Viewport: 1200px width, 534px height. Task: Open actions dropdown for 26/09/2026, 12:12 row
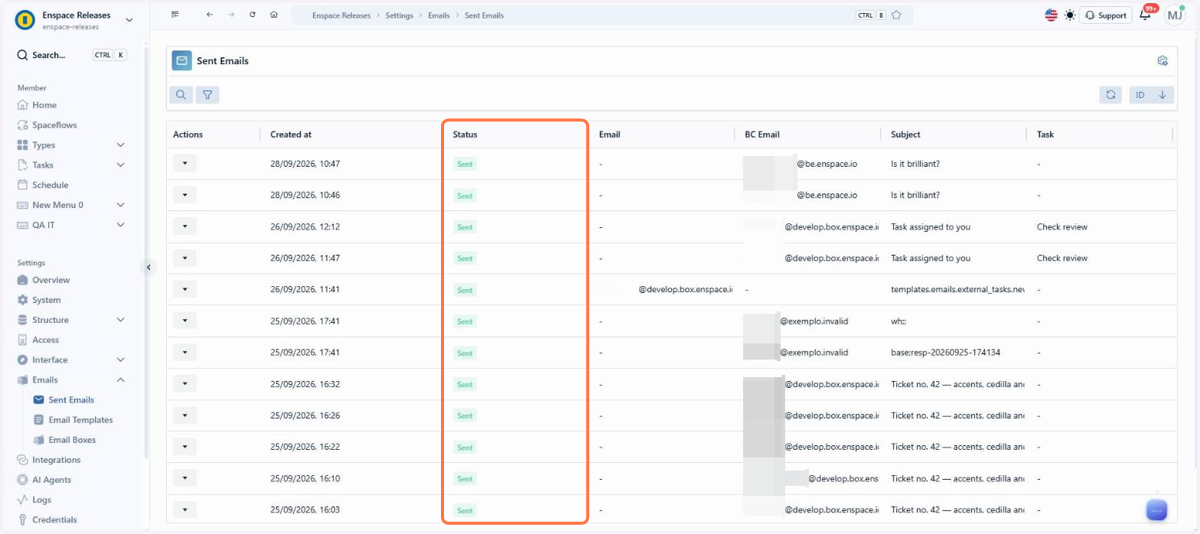(x=185, y=227)
